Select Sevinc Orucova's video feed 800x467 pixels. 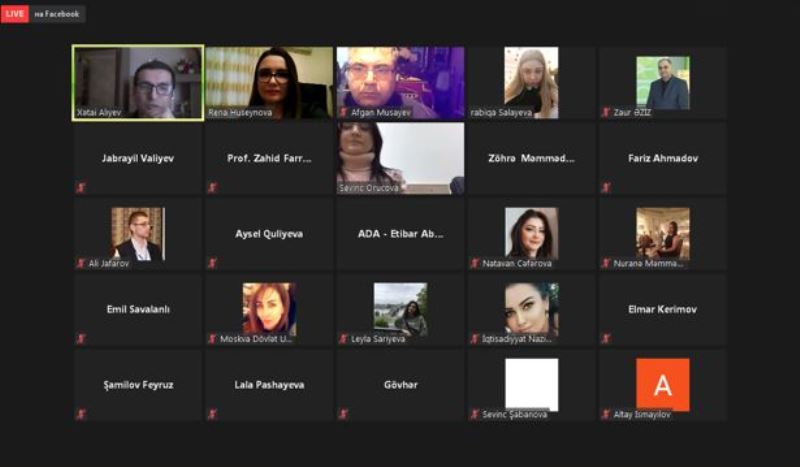tap(401, 158)
